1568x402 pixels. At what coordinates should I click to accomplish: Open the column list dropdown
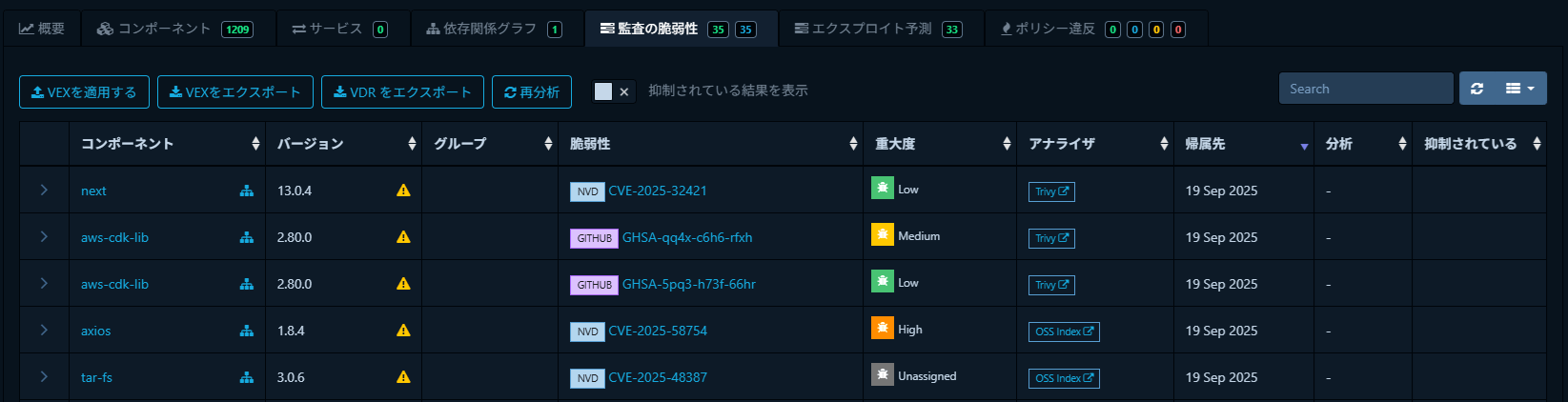pos(1519,89)
